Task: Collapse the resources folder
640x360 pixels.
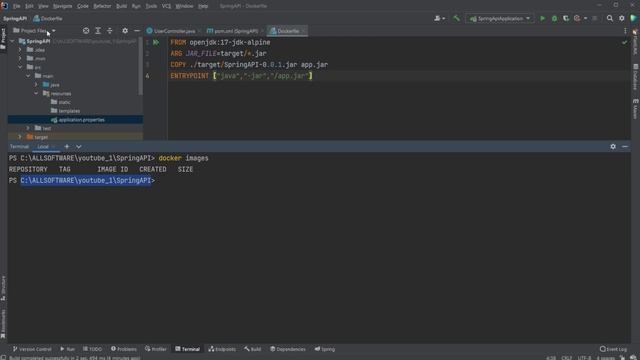Action: [36, 93]
